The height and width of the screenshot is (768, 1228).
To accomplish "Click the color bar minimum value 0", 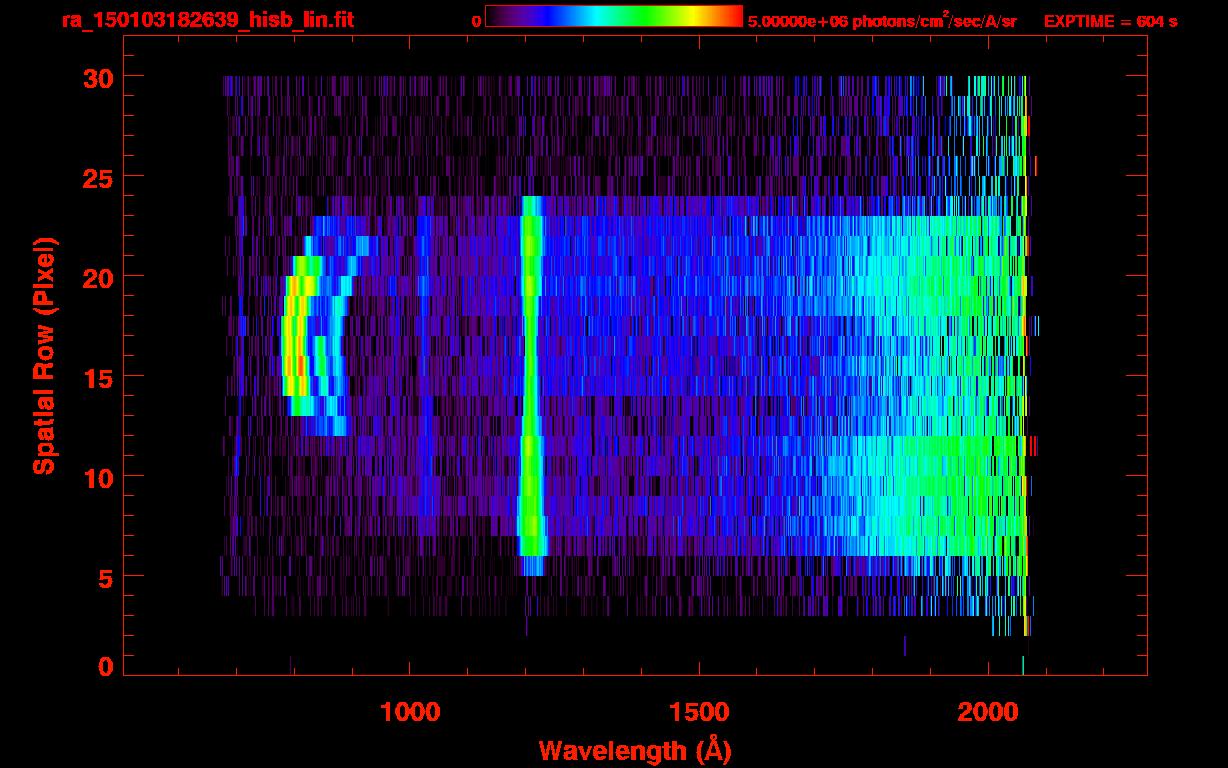I will [476, 21].
